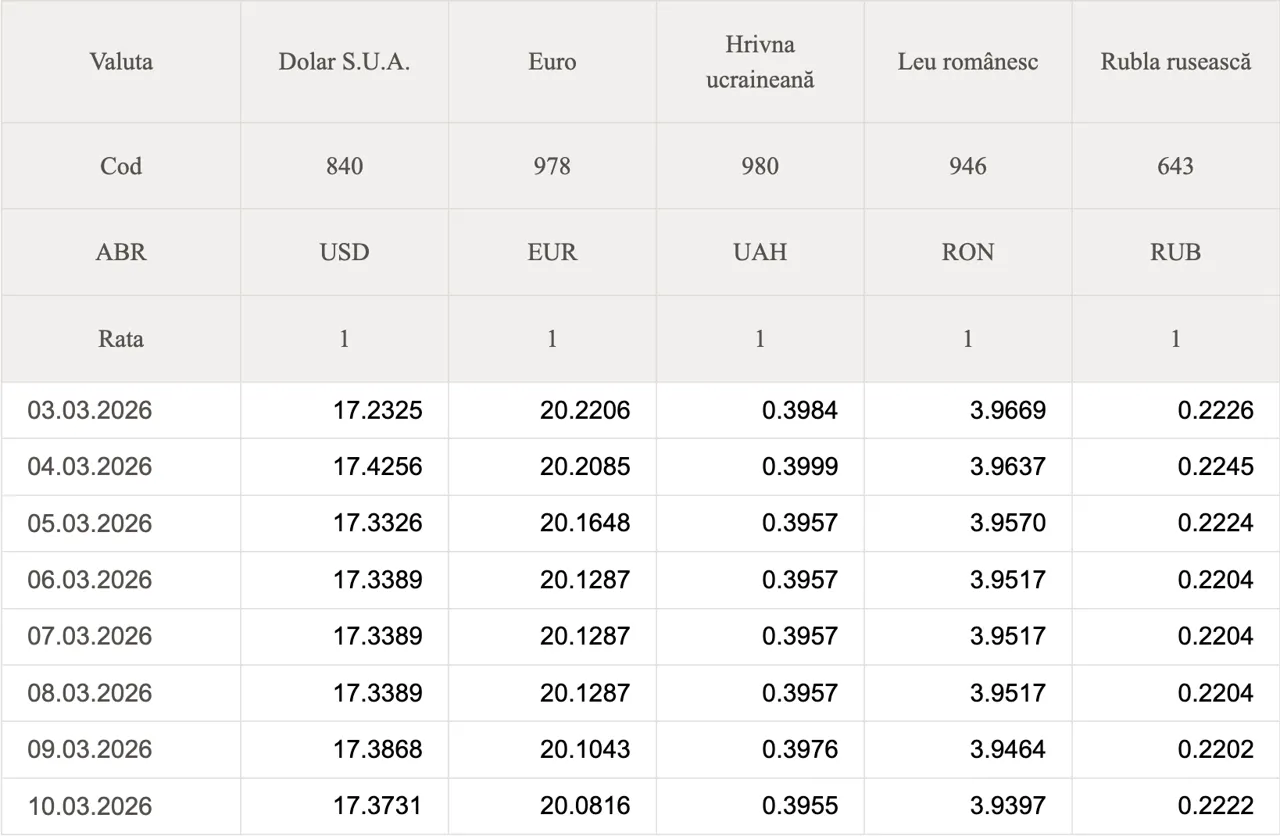Click the Rubla rusească header cell
This screenshot has height=836, width=1280.
[x=1175, y=62]
